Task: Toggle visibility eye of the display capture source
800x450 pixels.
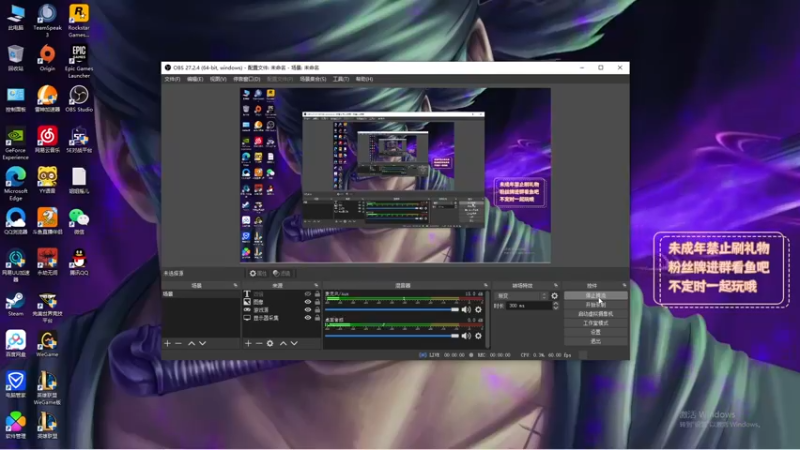Action: pyautogui.click(x=308, y=318)
